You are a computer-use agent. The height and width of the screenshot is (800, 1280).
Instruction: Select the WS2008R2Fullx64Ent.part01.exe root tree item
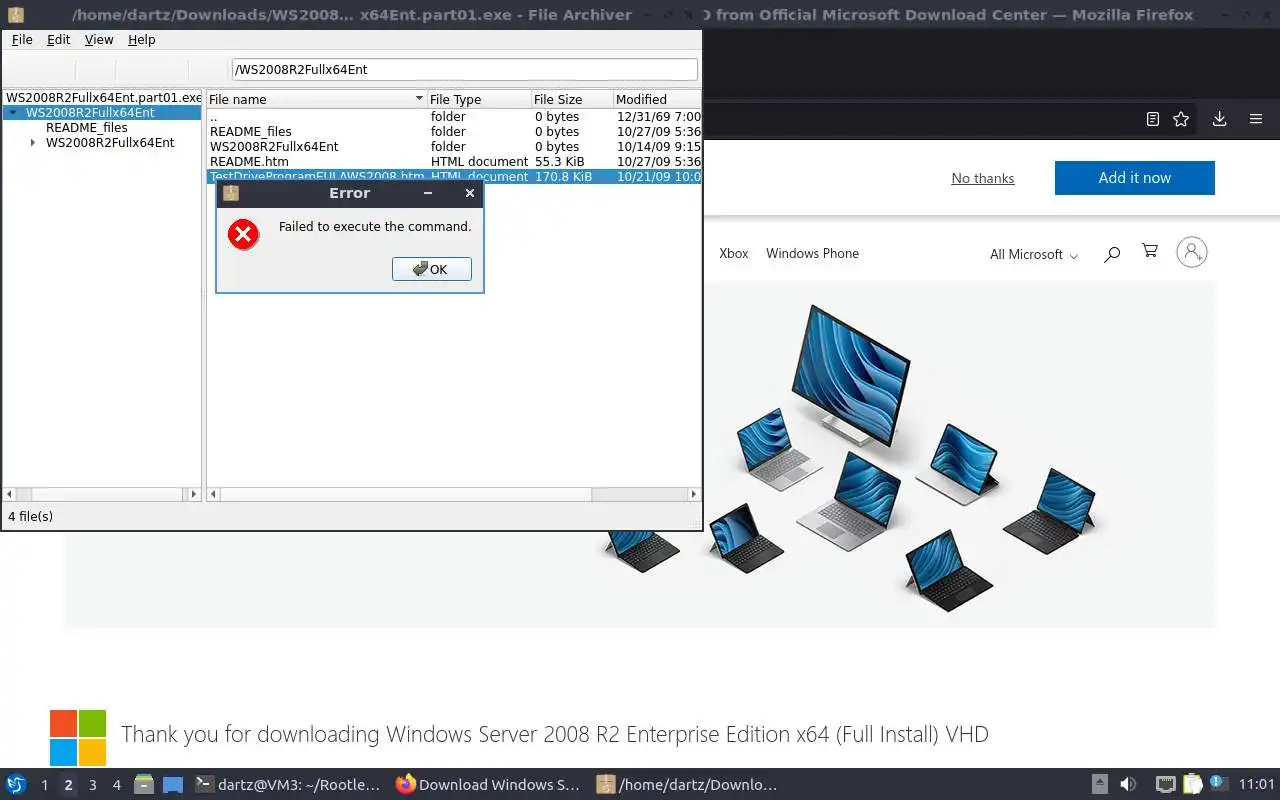pos(104,98)
